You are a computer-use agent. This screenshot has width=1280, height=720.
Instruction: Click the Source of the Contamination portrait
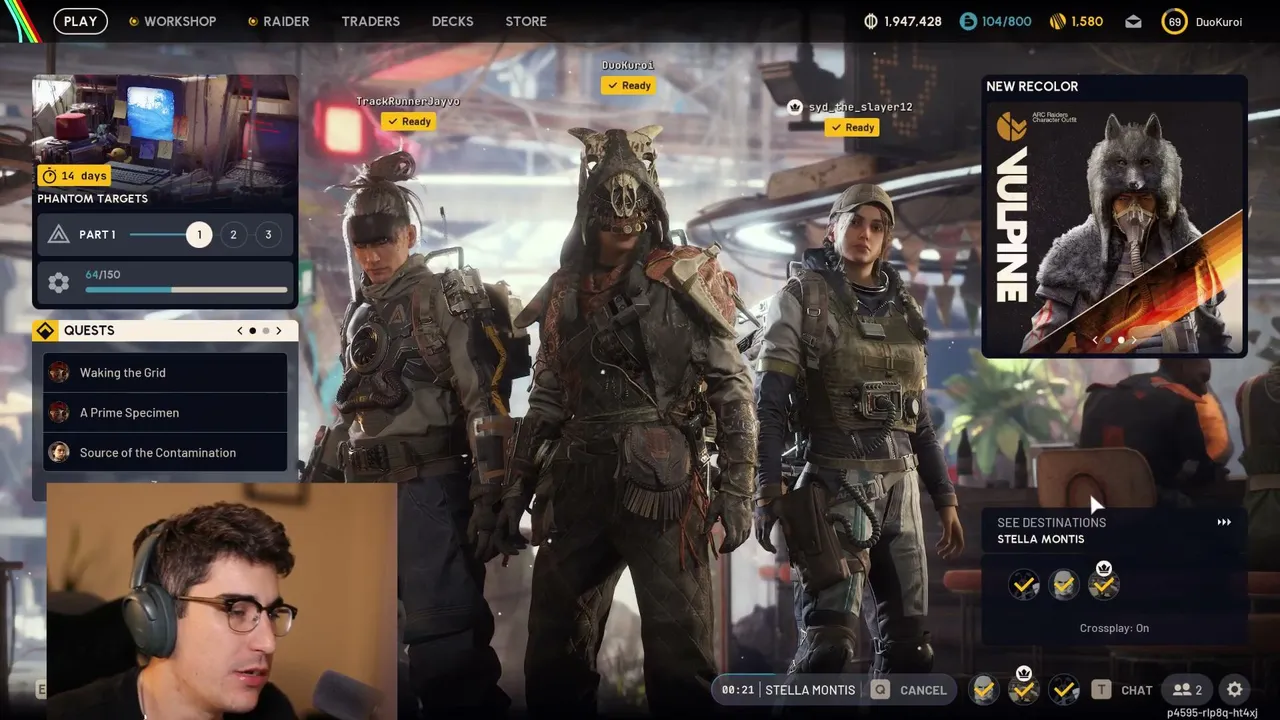[x=59, y=452]
